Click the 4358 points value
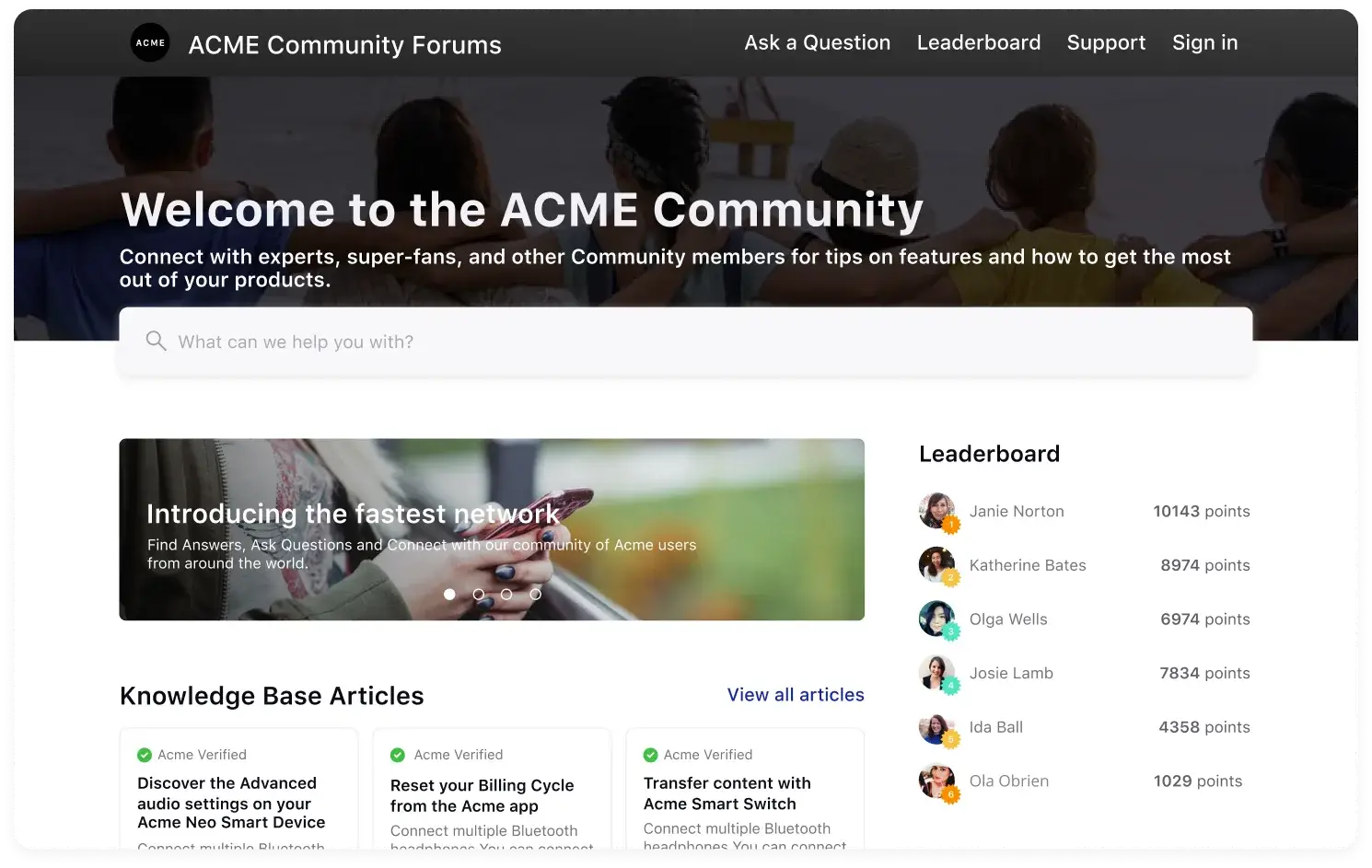1372x868 pixels. (1204, 727)
